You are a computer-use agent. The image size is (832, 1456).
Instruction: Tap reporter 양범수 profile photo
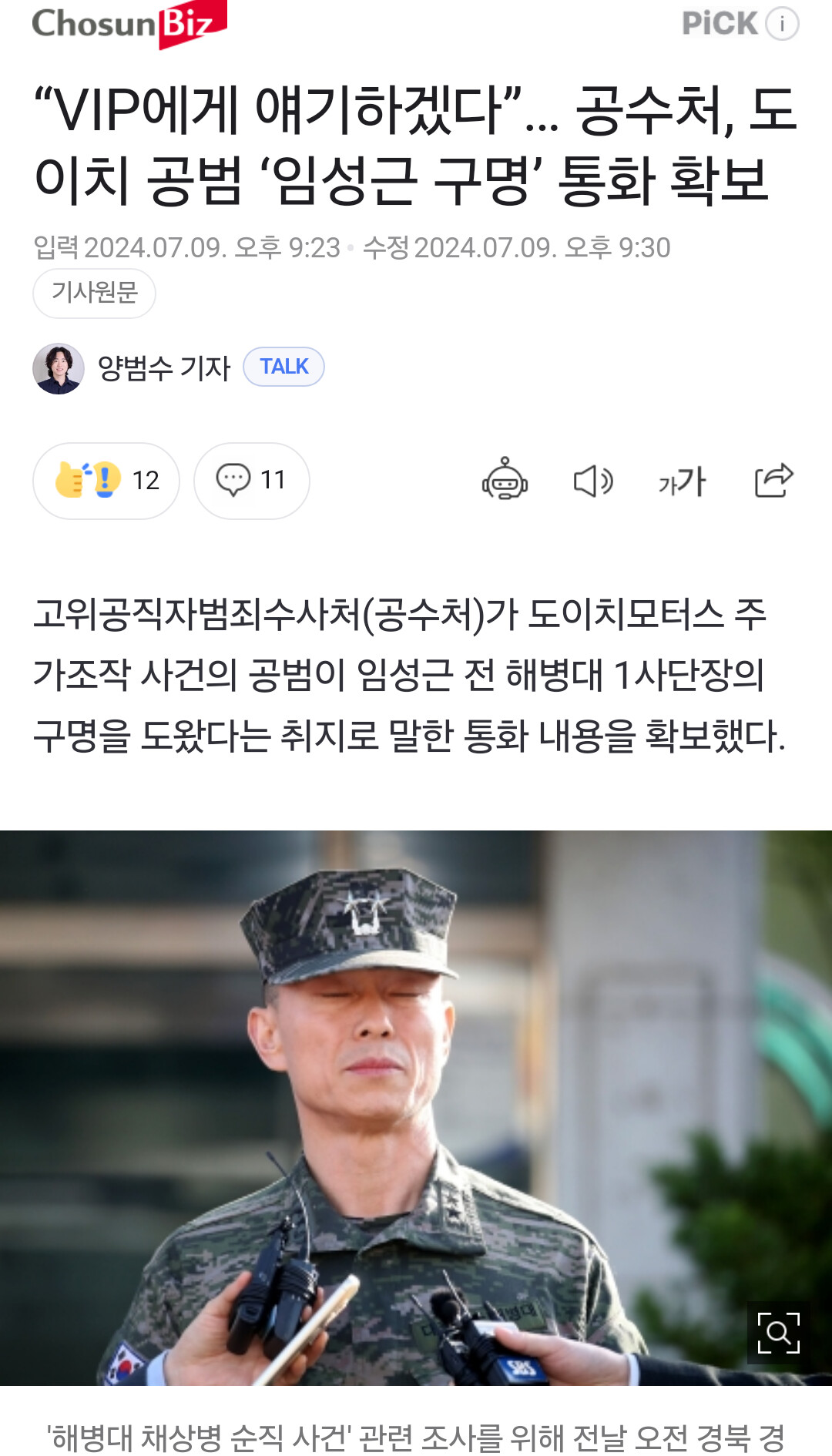pyautogui.click(x=59, y=368)
